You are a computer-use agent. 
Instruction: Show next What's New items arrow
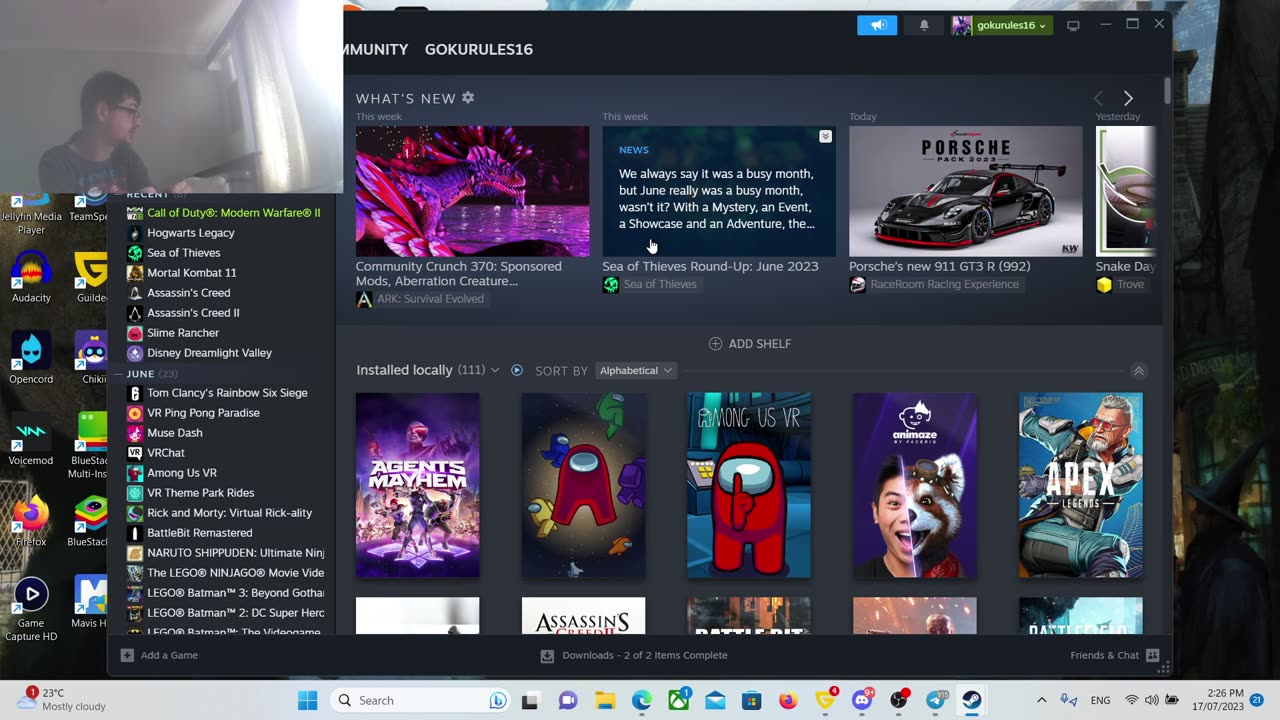[x=1128, y=98]
